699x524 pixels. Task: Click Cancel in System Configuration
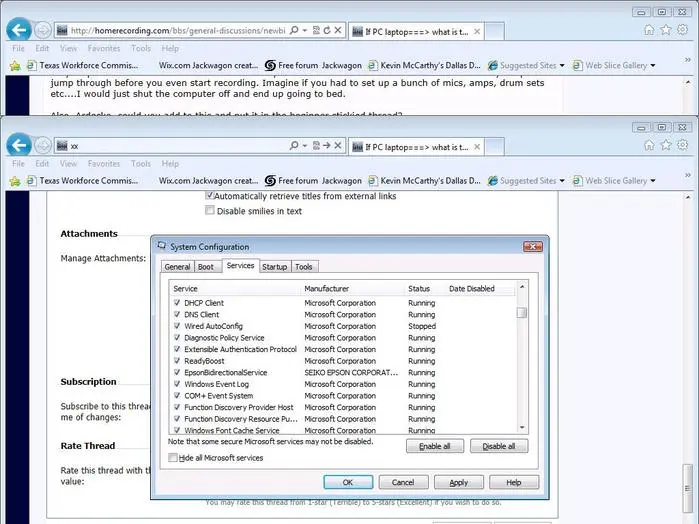[x=403, y=482]
